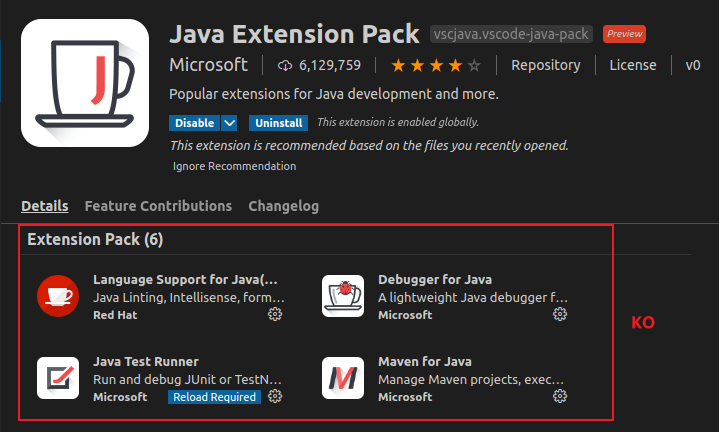Open the License link

tap(633, 65)
